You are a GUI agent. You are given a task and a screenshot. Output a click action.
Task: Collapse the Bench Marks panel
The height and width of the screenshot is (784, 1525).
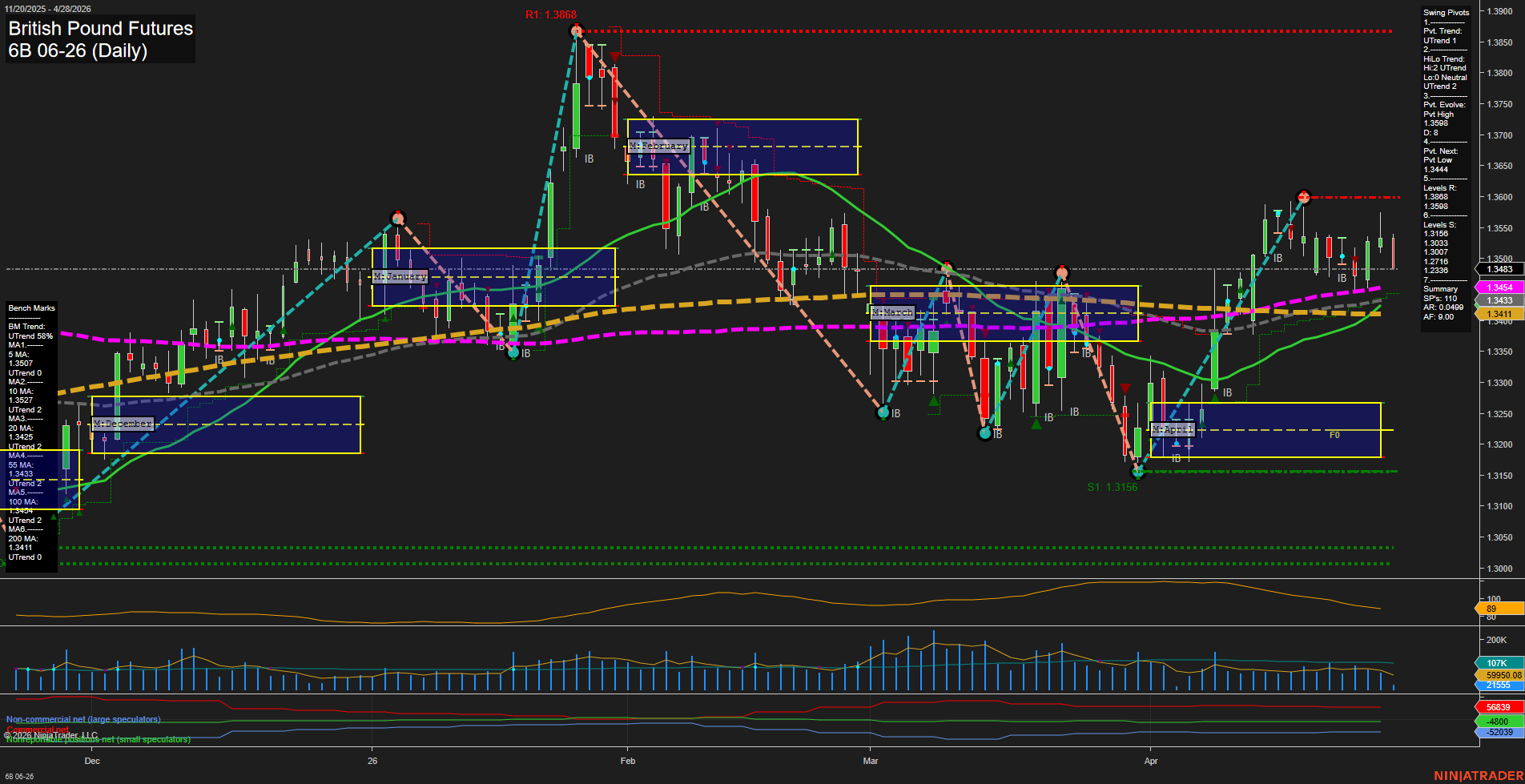tap(31, 308)
